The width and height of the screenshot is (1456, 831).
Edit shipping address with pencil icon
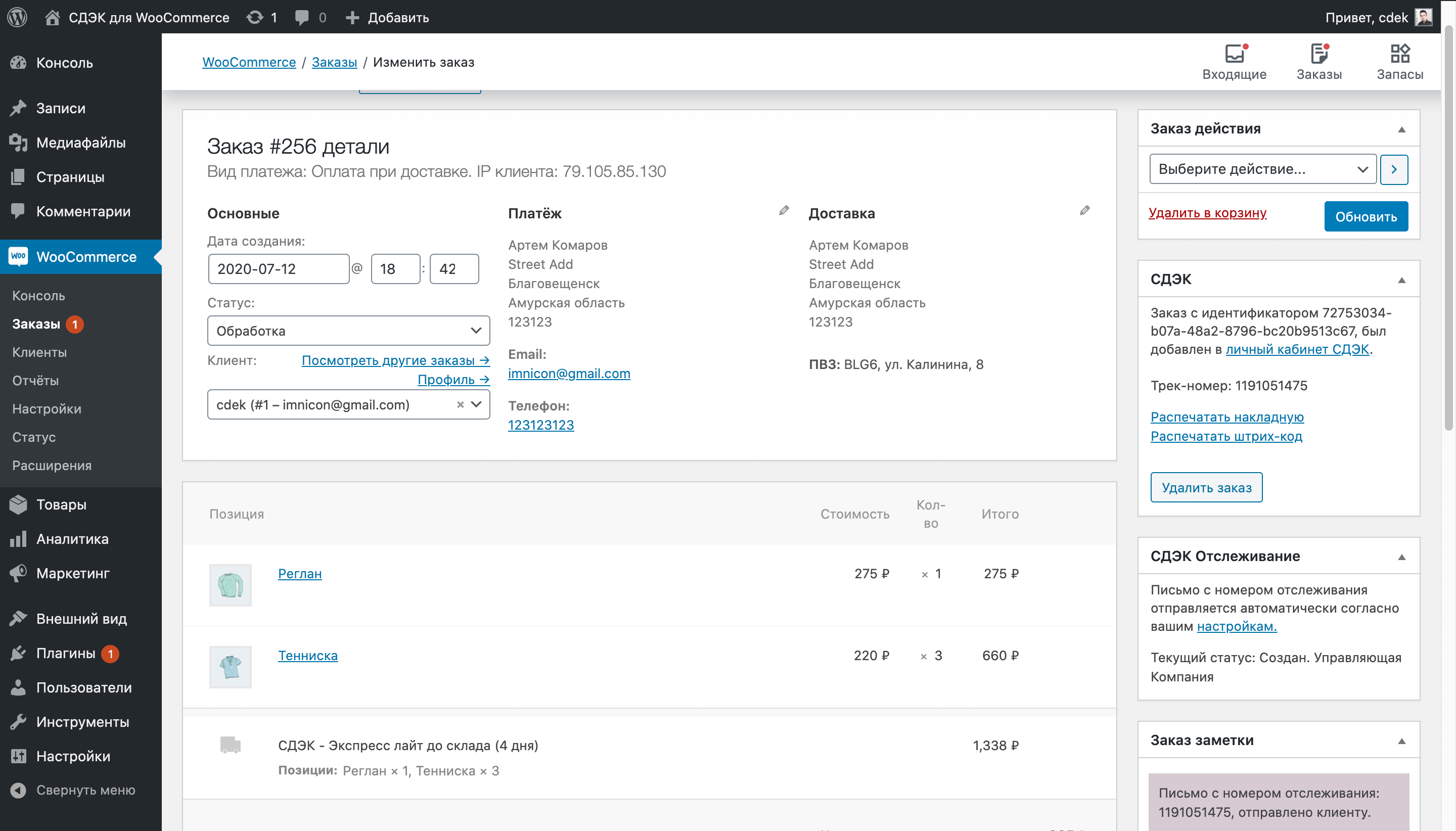[1084, 211]
